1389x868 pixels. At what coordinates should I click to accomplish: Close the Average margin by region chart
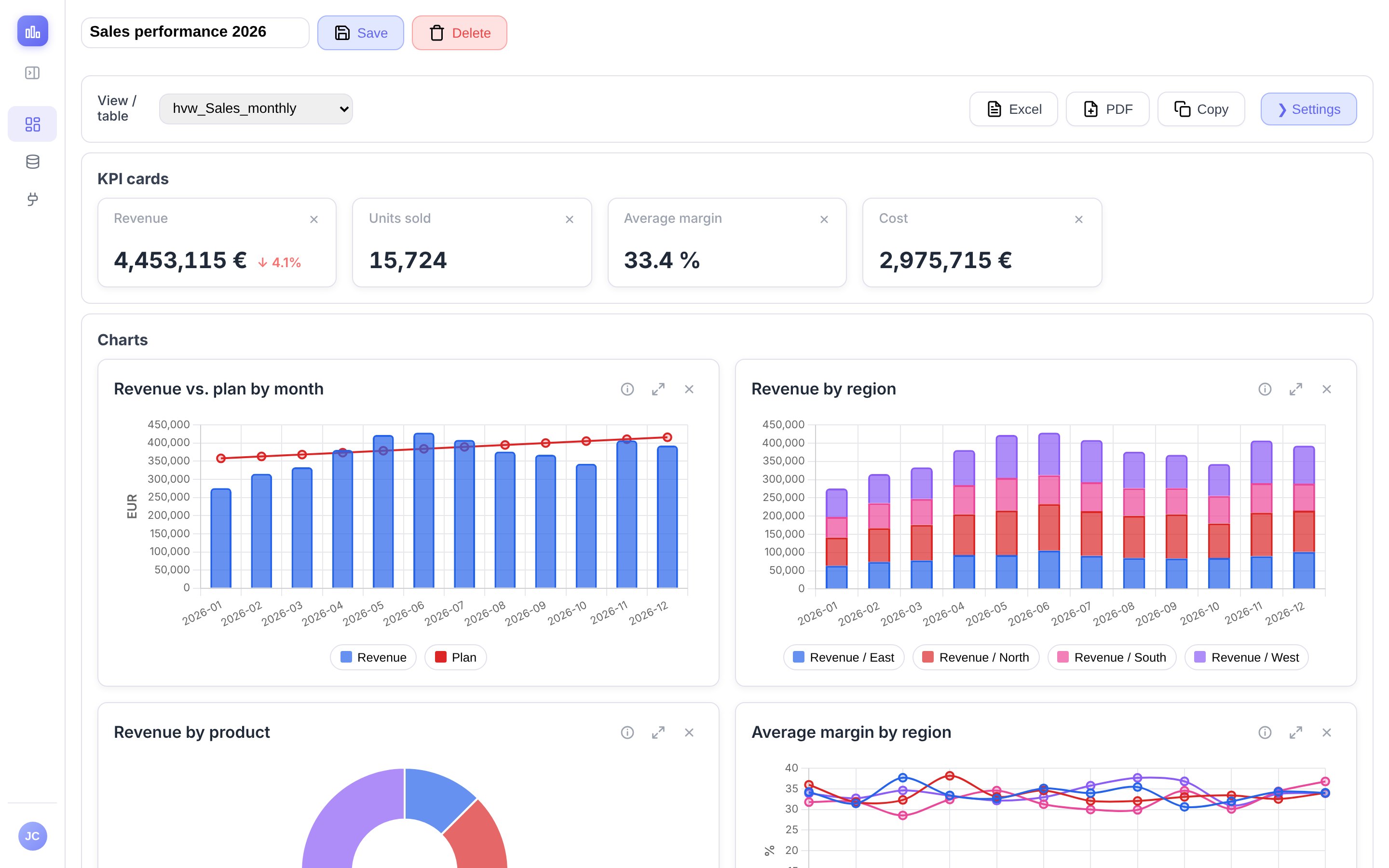pos(1327,732)
